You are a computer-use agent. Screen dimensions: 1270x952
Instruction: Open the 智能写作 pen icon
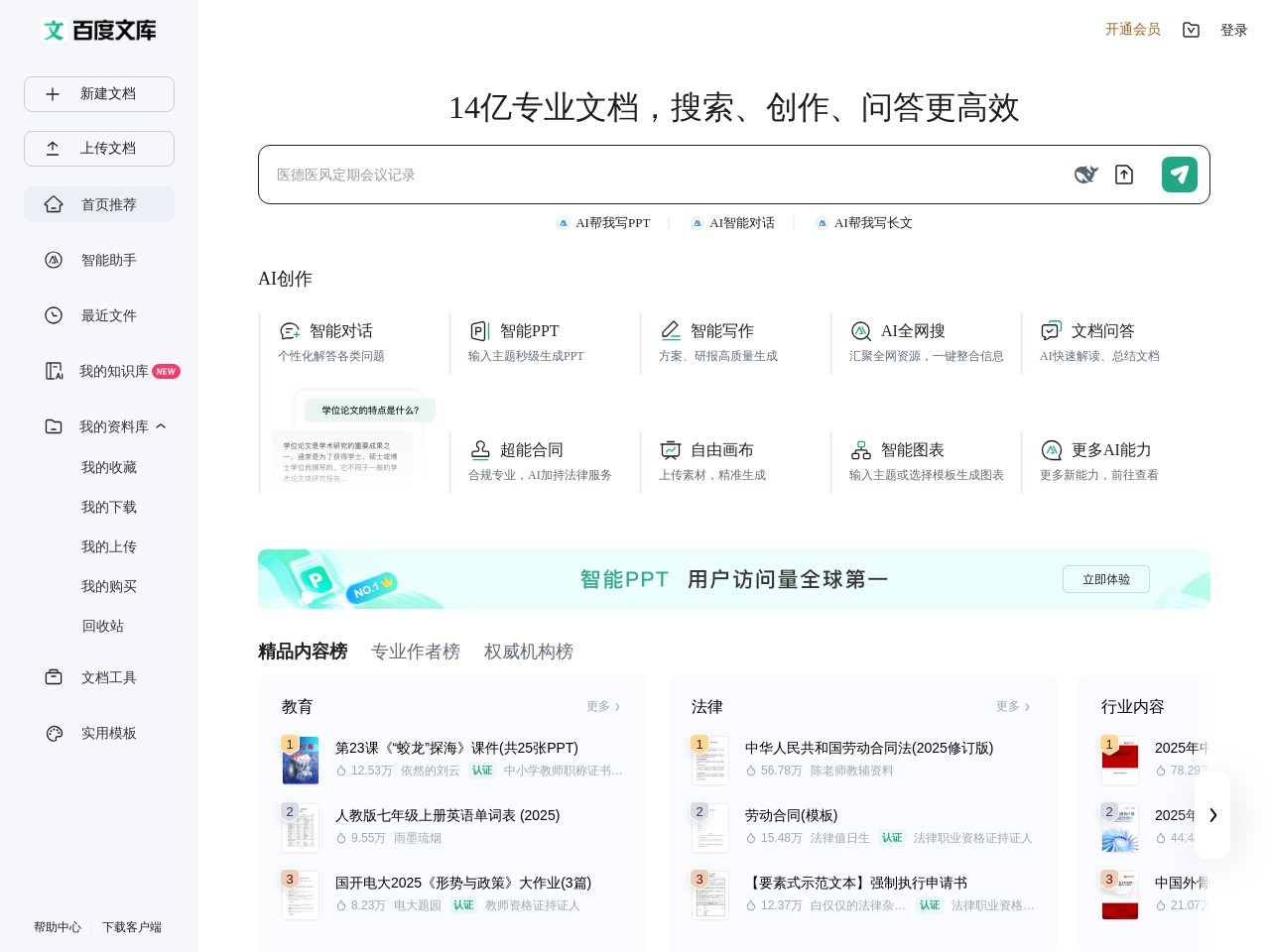click(671, 331)
